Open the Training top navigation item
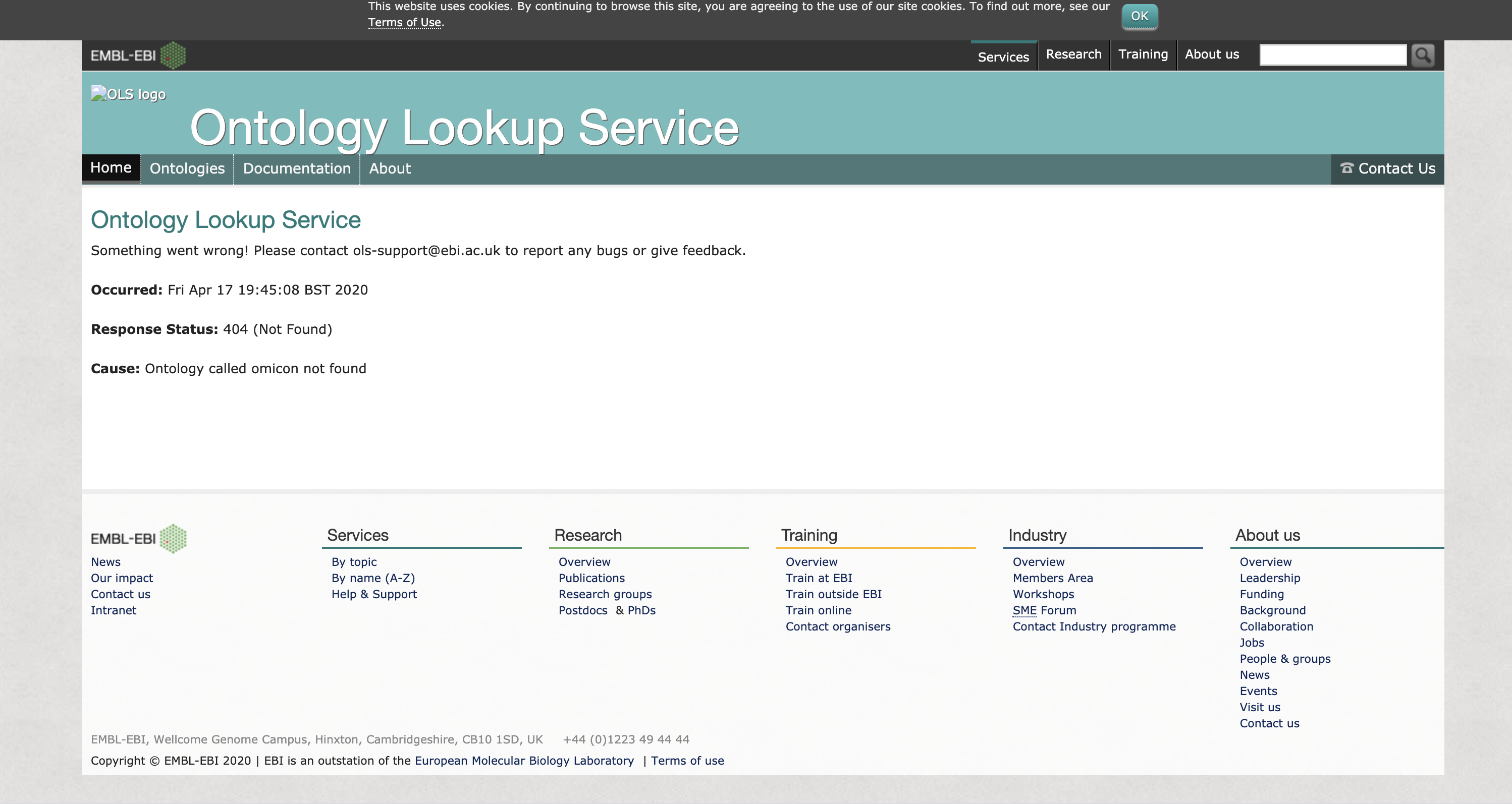The image size is (1512, 804). click(1143, 54)
